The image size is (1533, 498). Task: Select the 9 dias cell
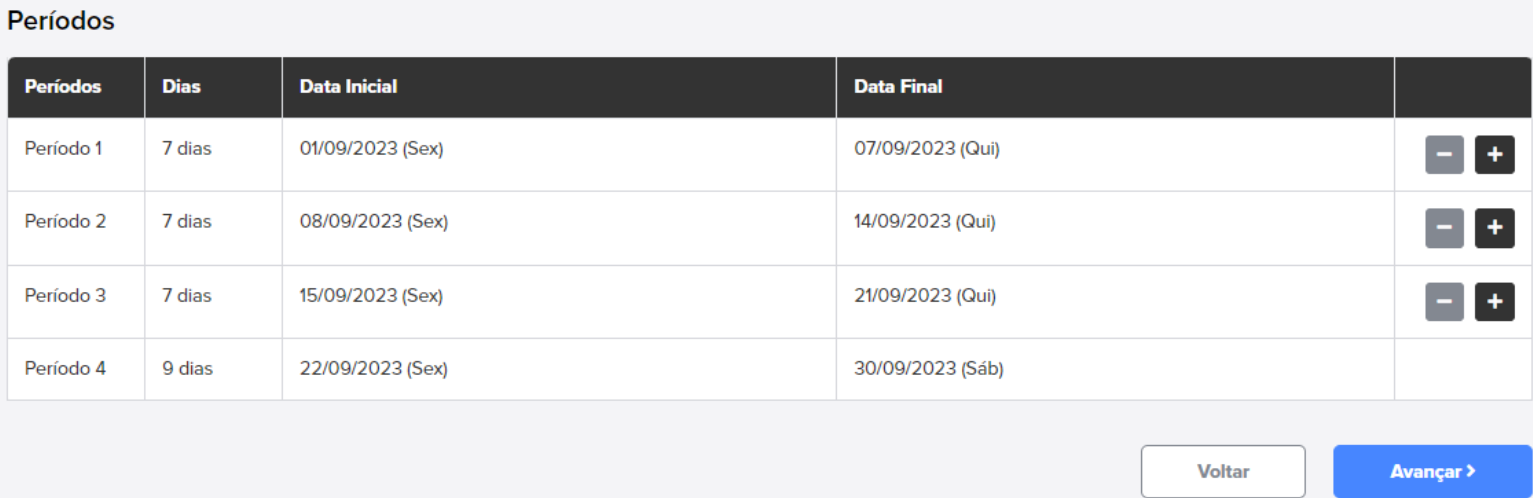(188, 369)
